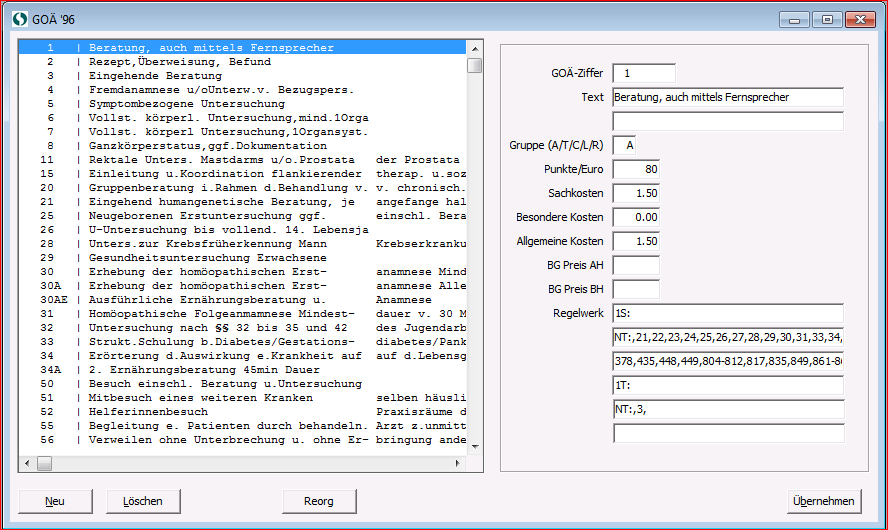Image resolution: width=888 pixels, height=530 pixels.
Task: Edit the Text field with Beratung description
Action: [727, 97]
